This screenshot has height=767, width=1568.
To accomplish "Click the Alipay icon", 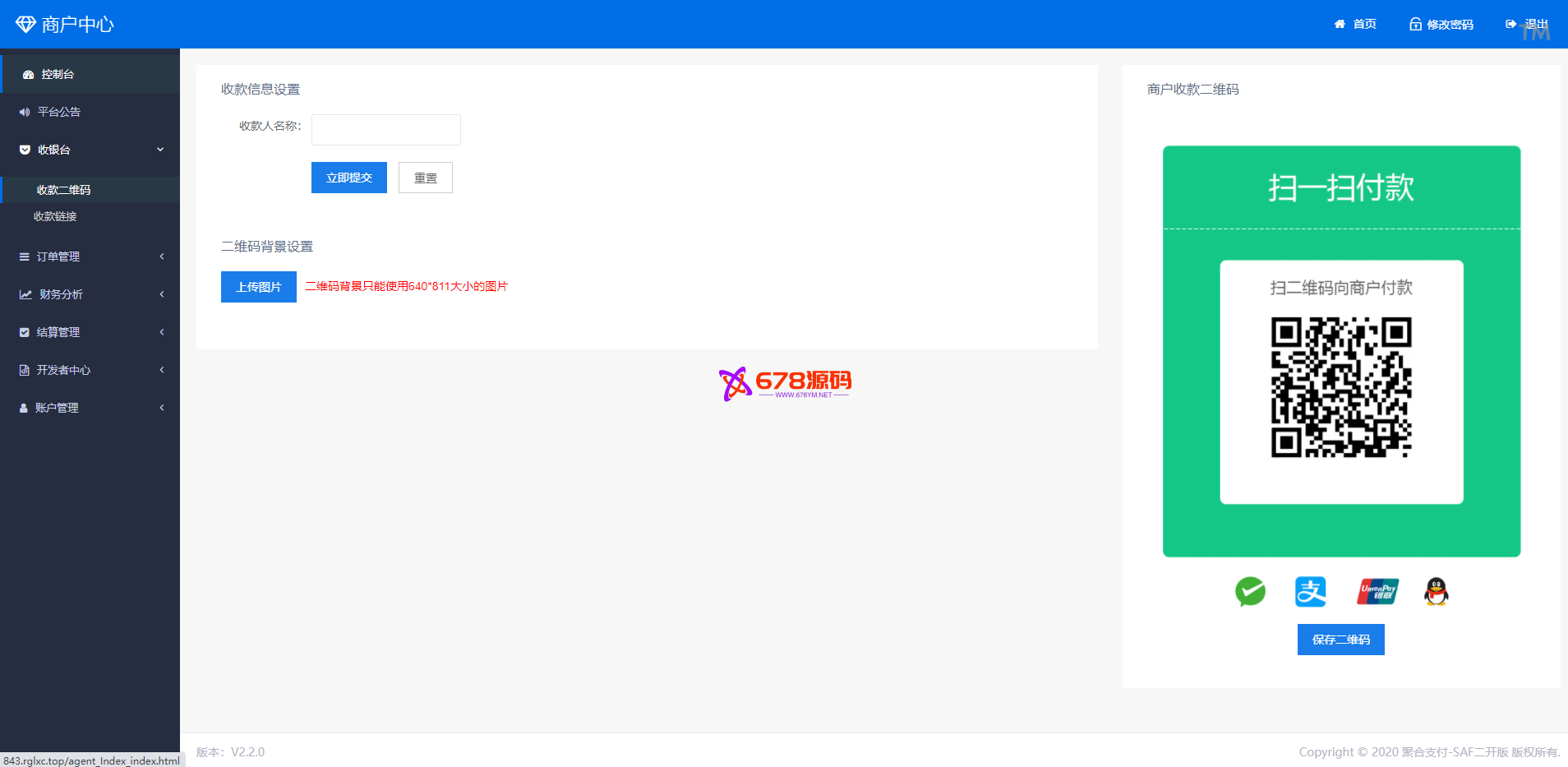I will point(1311,591).
